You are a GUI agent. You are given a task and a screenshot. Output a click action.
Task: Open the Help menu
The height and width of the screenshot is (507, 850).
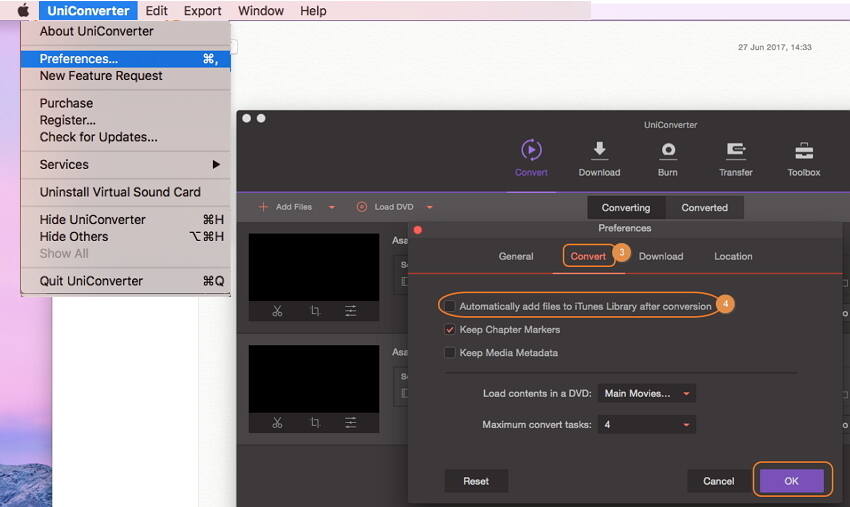[x=313, y=10]
